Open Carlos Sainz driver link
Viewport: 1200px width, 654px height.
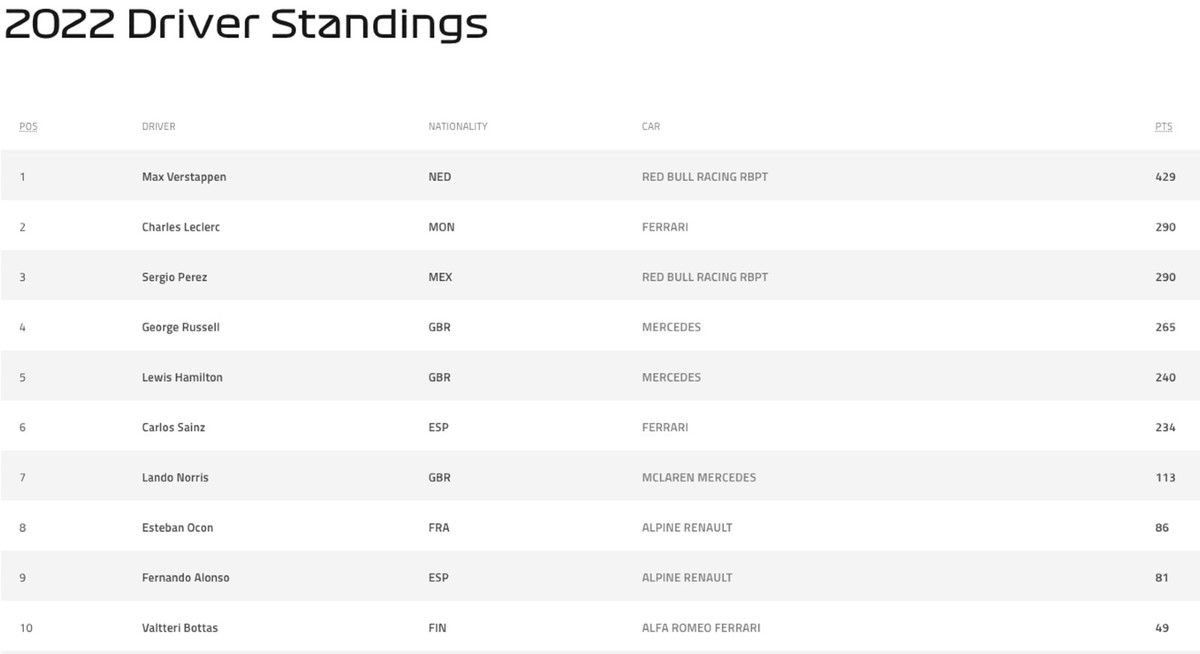point(174,427)
